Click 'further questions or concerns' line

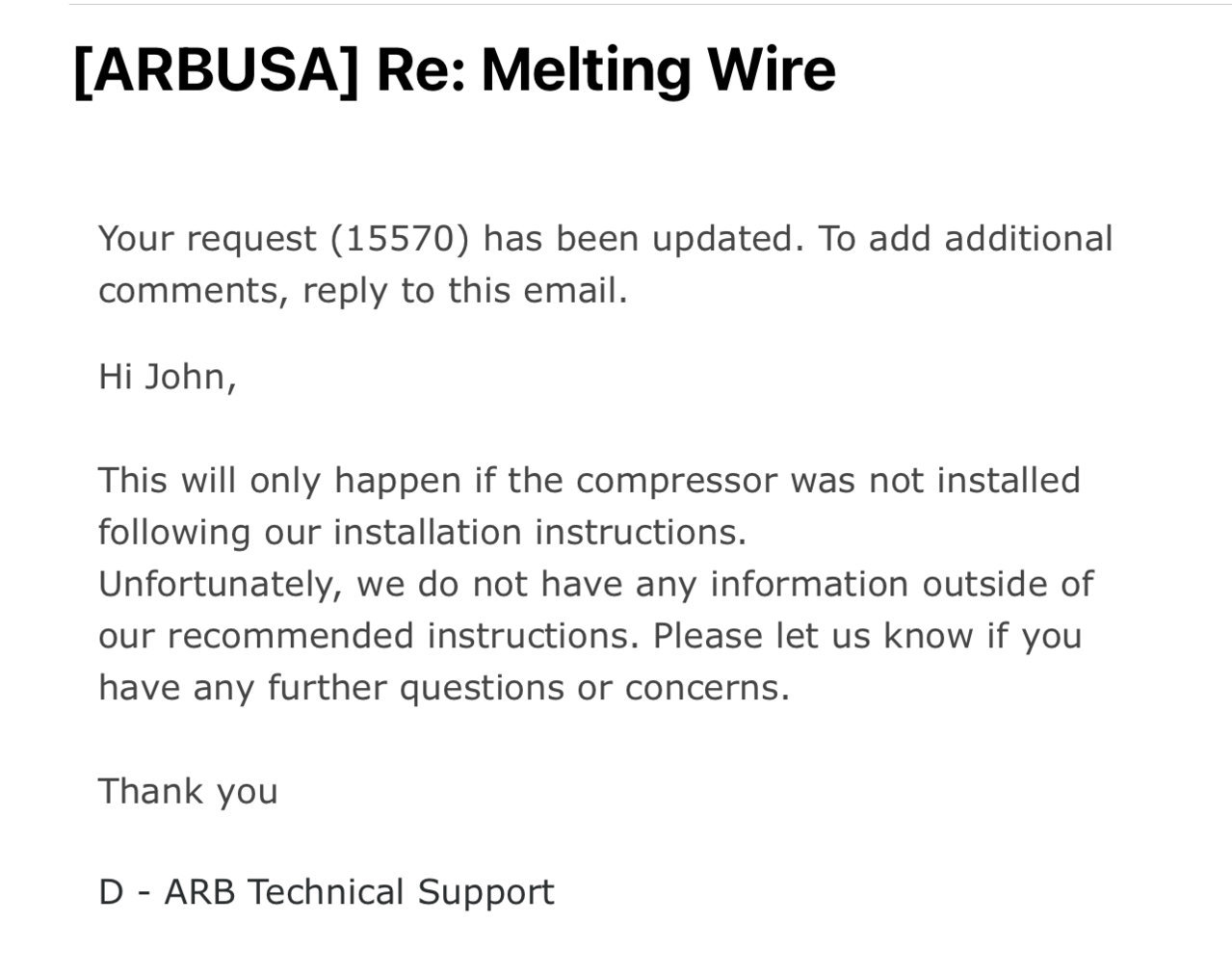click(528, 688)
